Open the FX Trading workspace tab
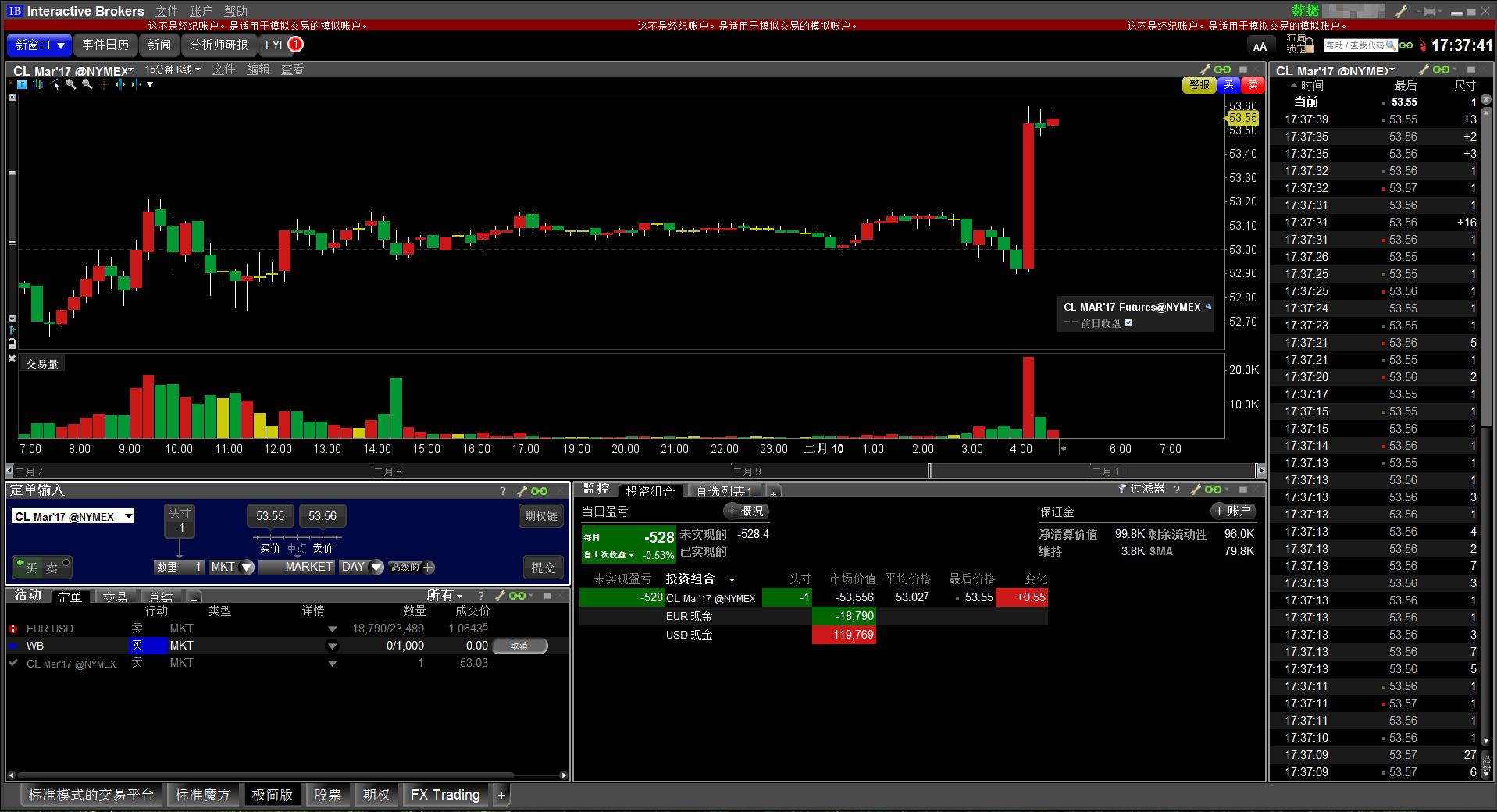The width and height of the screenshot is (1497, 812). (x=445, y=795)
